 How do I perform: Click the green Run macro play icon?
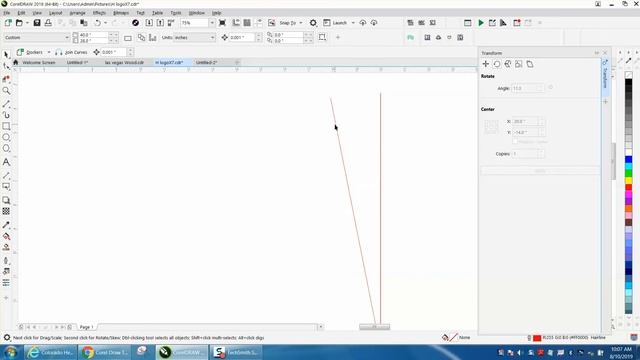pos(481,23)
